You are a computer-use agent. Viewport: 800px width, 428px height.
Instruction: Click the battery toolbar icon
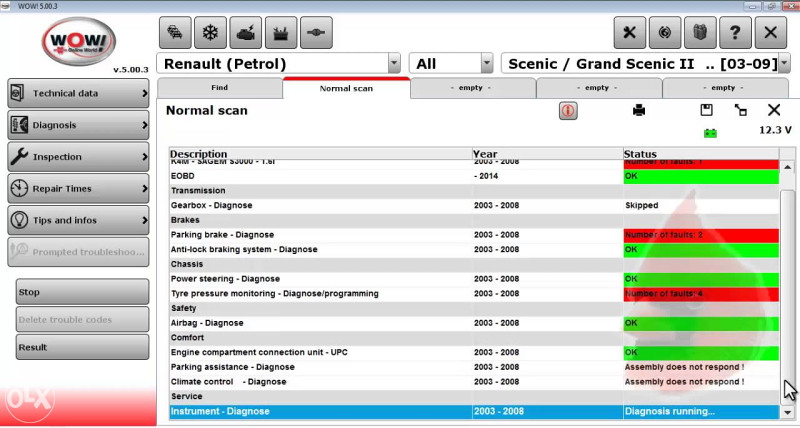pos(281,33)
